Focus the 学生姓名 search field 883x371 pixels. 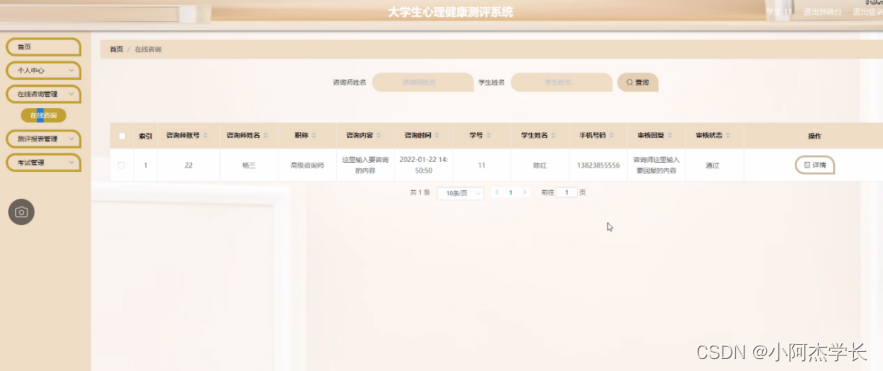[561, 82]
